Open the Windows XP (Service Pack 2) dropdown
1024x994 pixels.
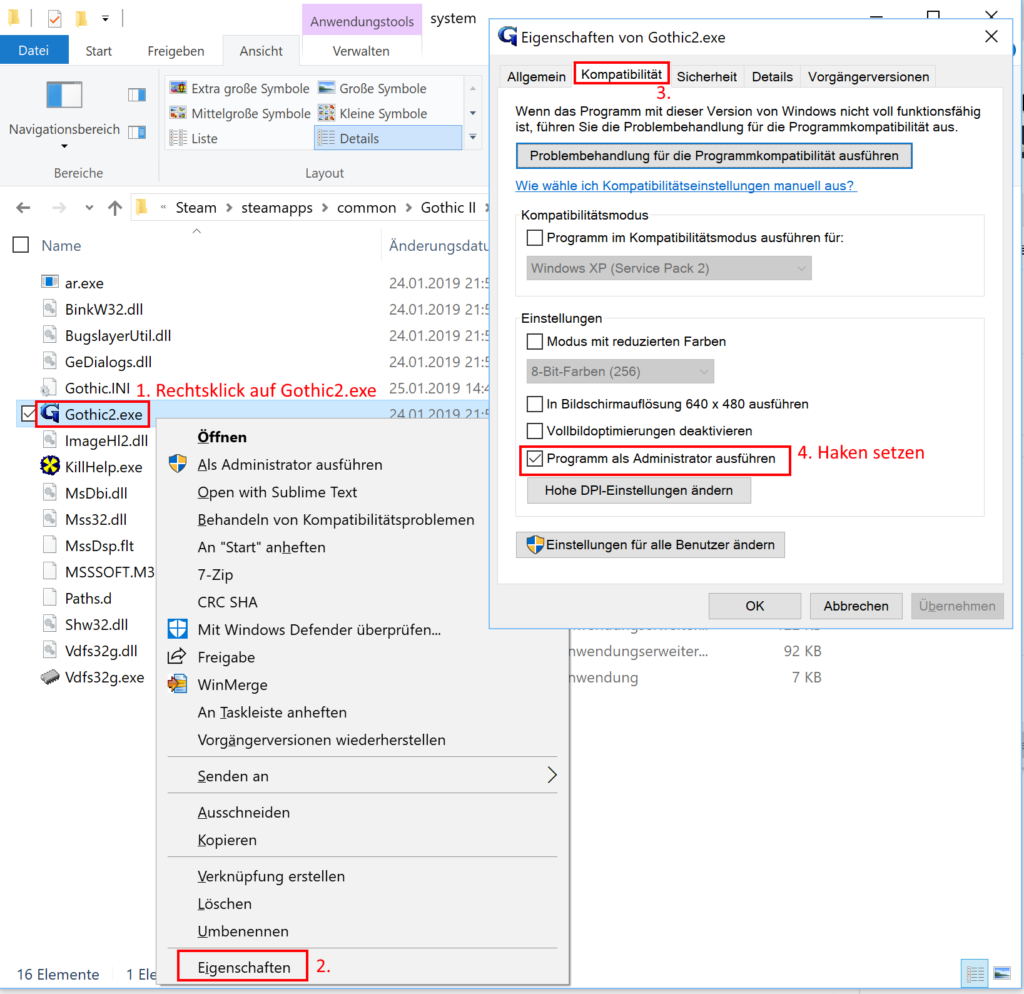[668, 268]
